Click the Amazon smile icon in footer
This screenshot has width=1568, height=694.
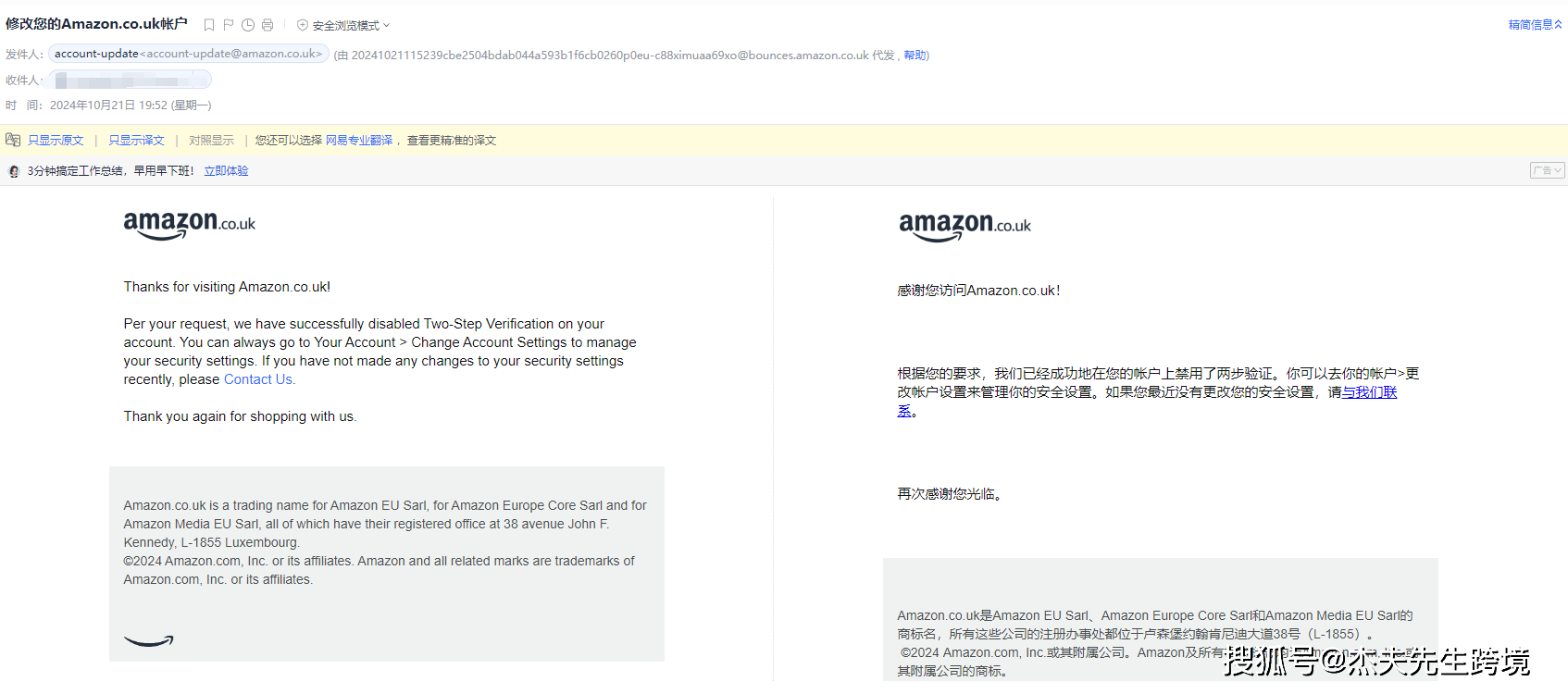coord(148,640)
